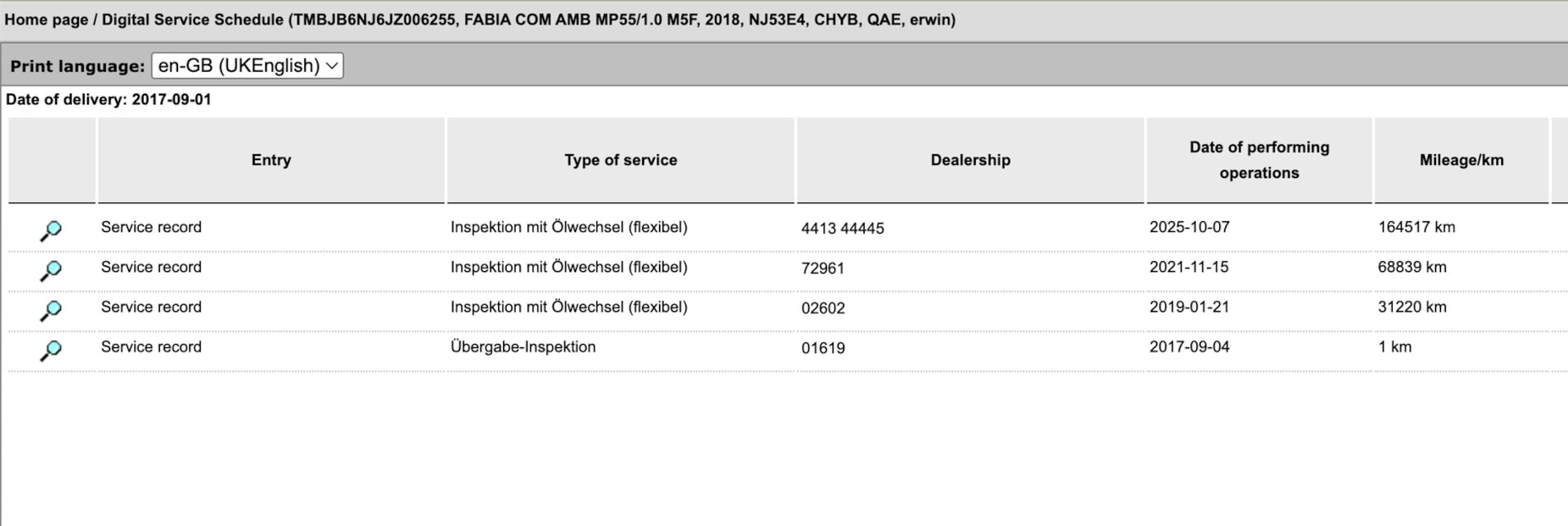
Task: Click the 31220 km mileage cell
Action: point(1411,307)
